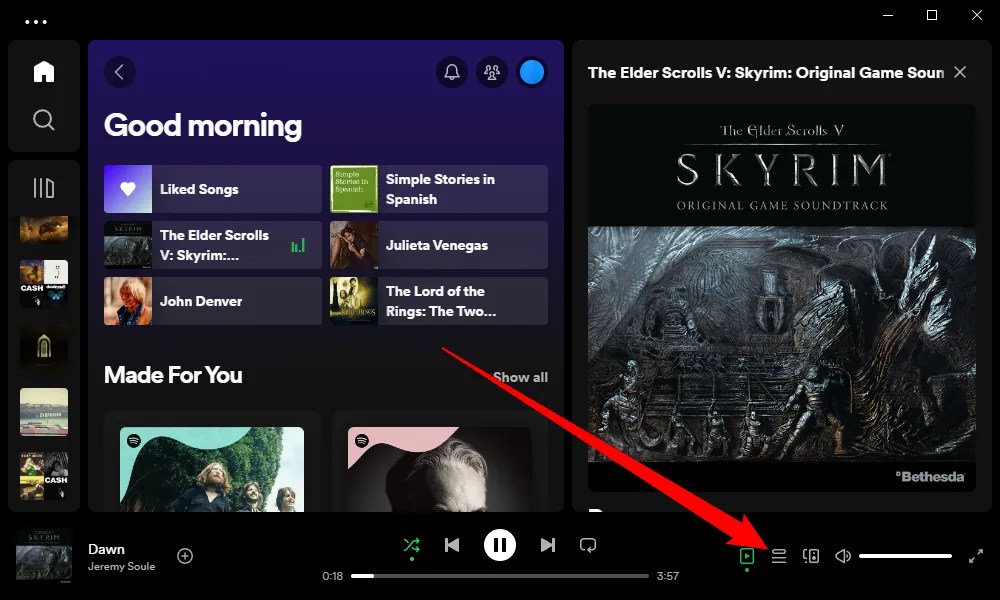Viewport: 1000px width, 600px height.
Task: Navigate back with the arrow
Action: point(120,72)
